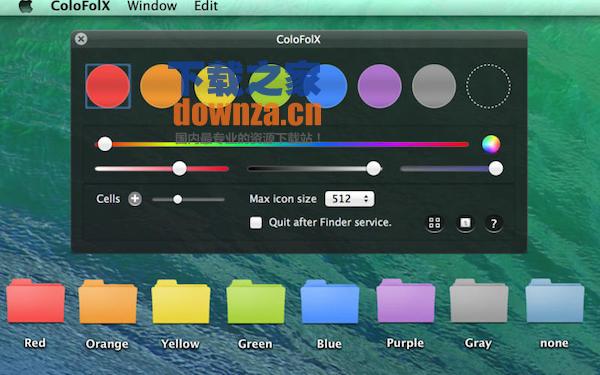Click the black-to-white brightness slider knob
600x375 pixels.
tap(374, 168)
